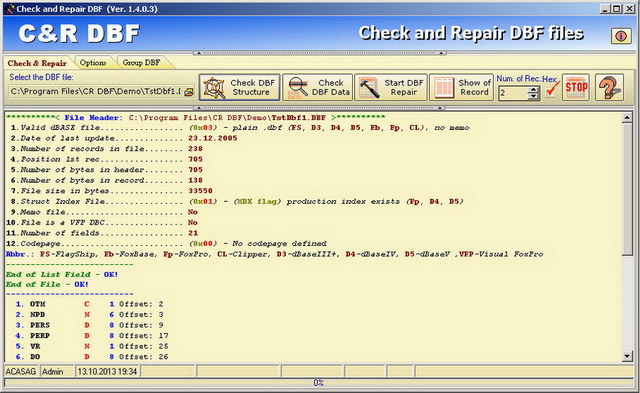Decrease Num. of Rec. spinner value
The width and height of the screenshot is (640, 393).
coord(533,97)
